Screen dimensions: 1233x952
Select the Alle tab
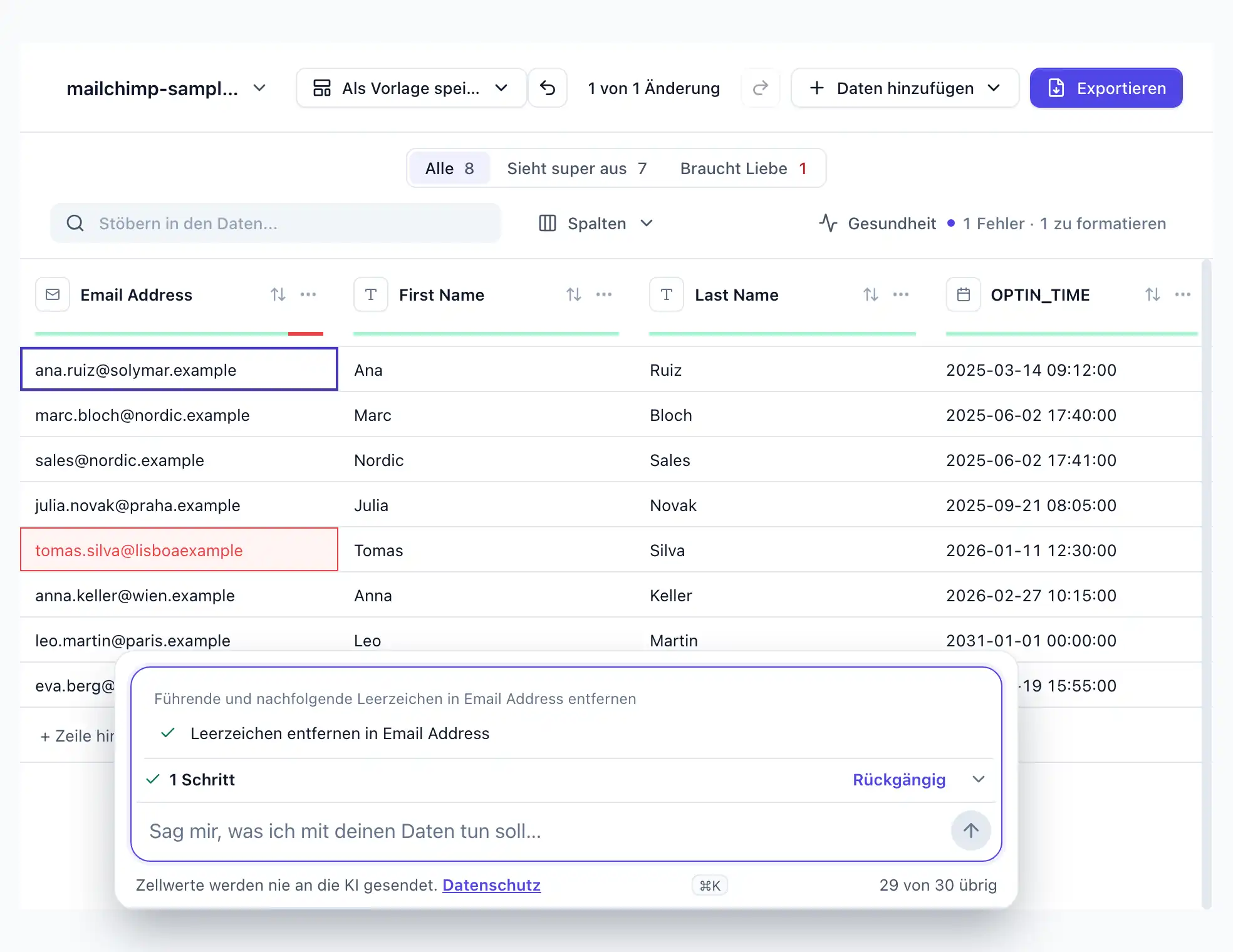pos(449,168)
